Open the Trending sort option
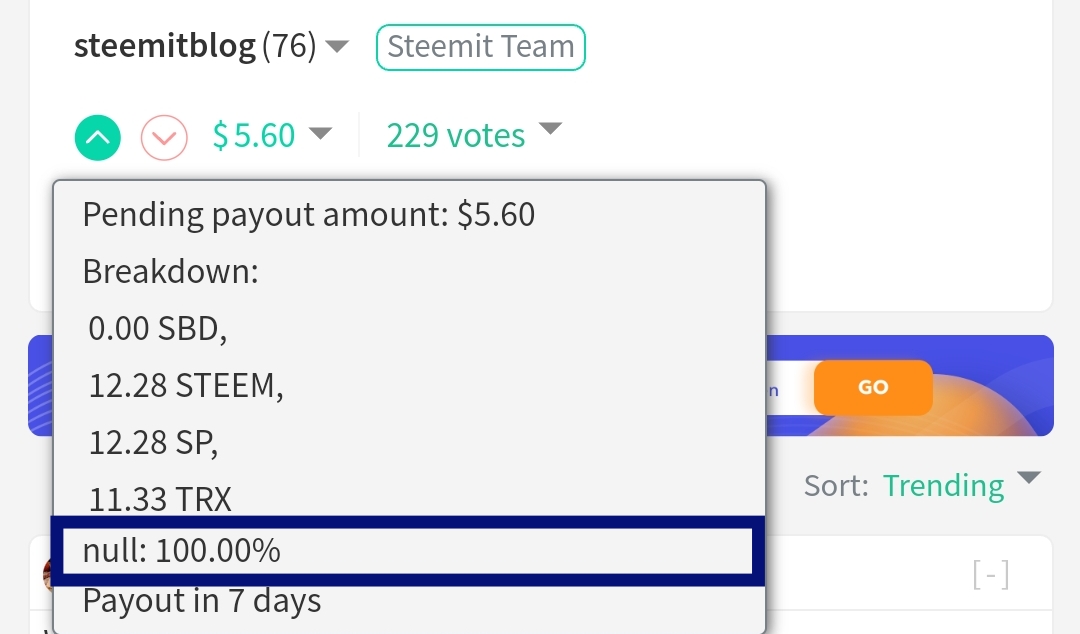The image size is (1080, 634). (944, 486)
